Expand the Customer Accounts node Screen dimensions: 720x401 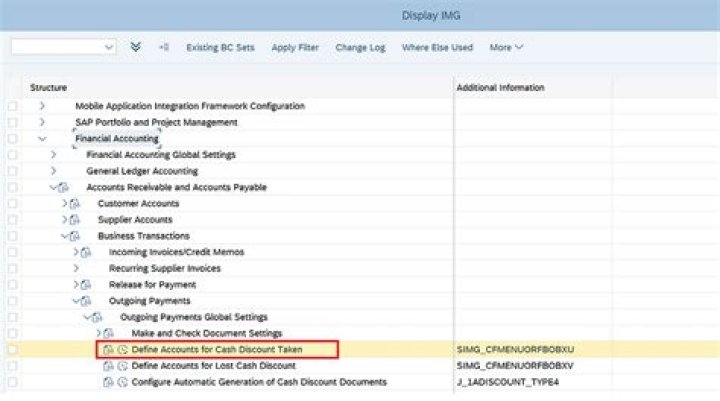pos(65,203)
